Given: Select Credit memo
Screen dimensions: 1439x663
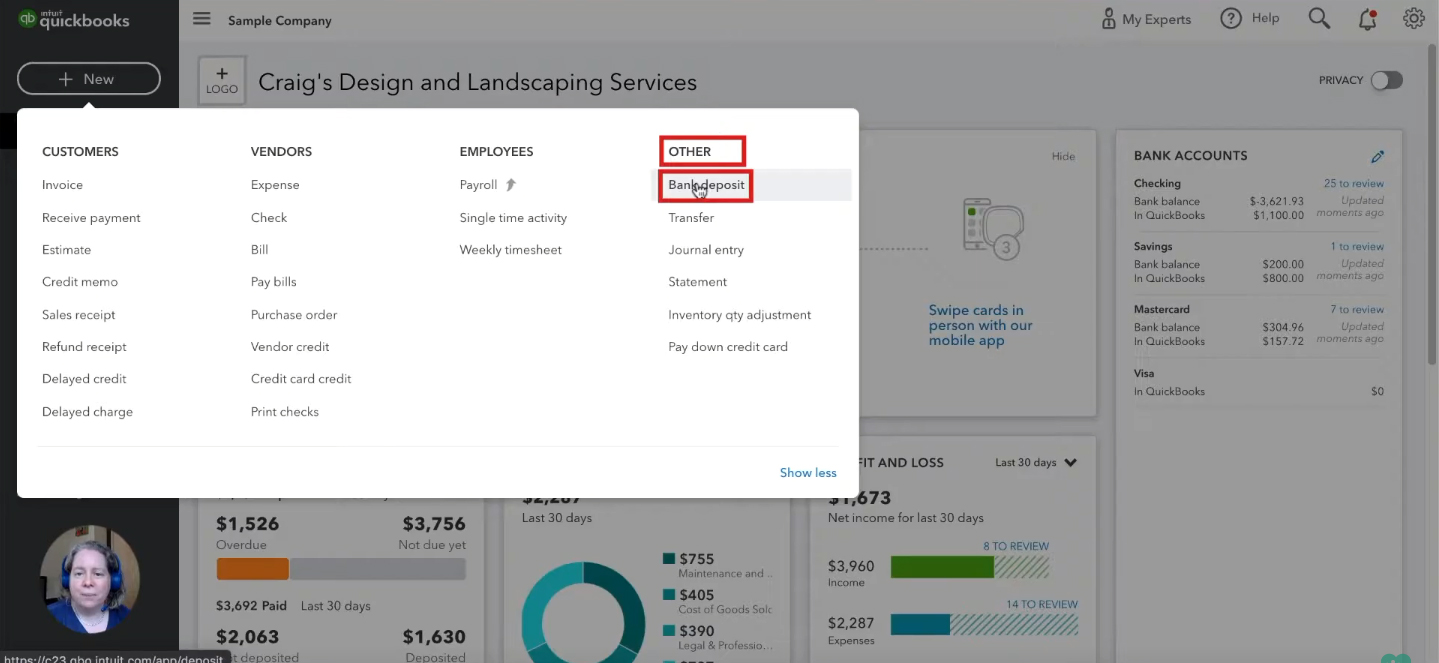Looking at the screenshot, I should point(80,282).
